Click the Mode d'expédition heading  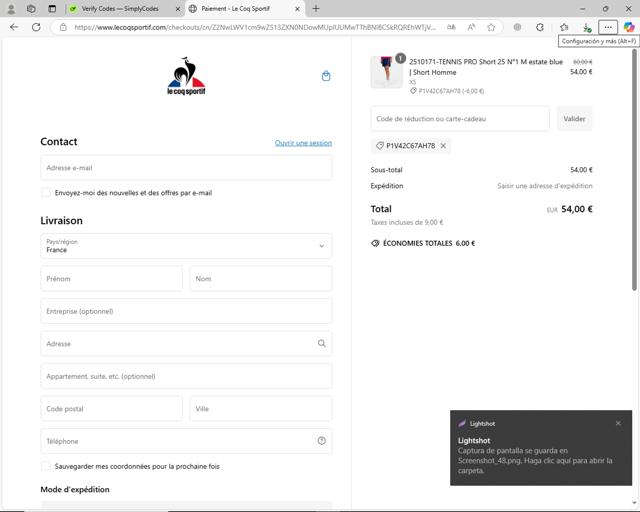pyautogui.click(x=75, y=489)
